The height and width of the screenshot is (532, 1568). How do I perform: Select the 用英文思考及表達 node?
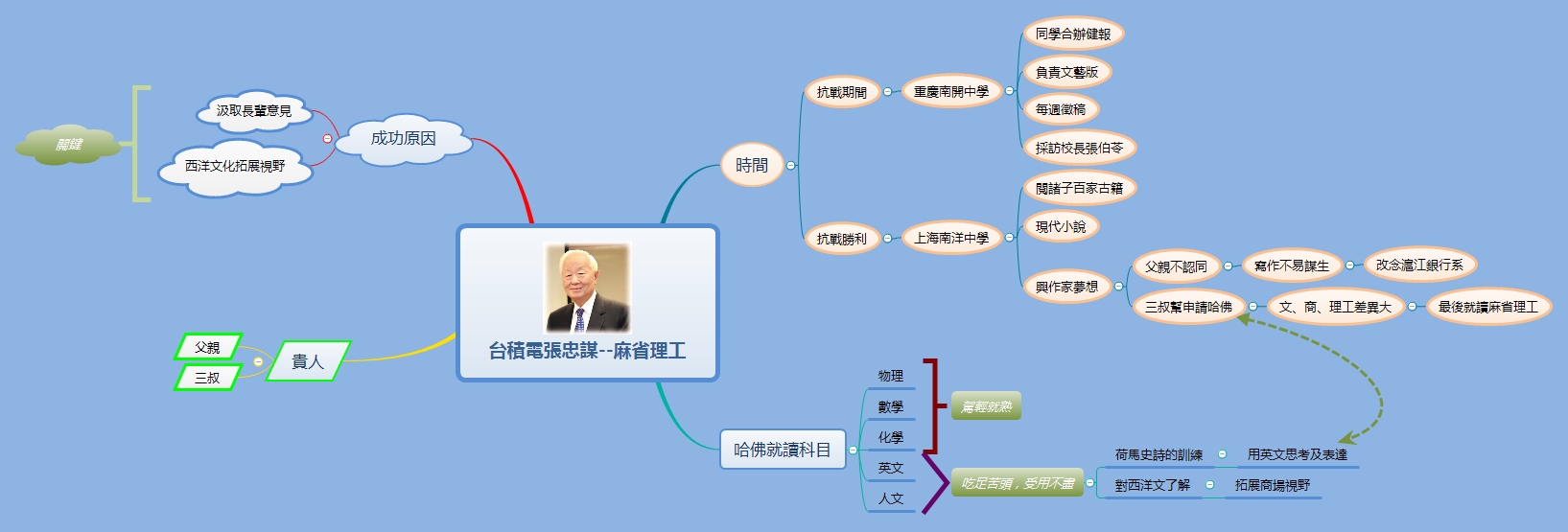(x=1297, y=454)
